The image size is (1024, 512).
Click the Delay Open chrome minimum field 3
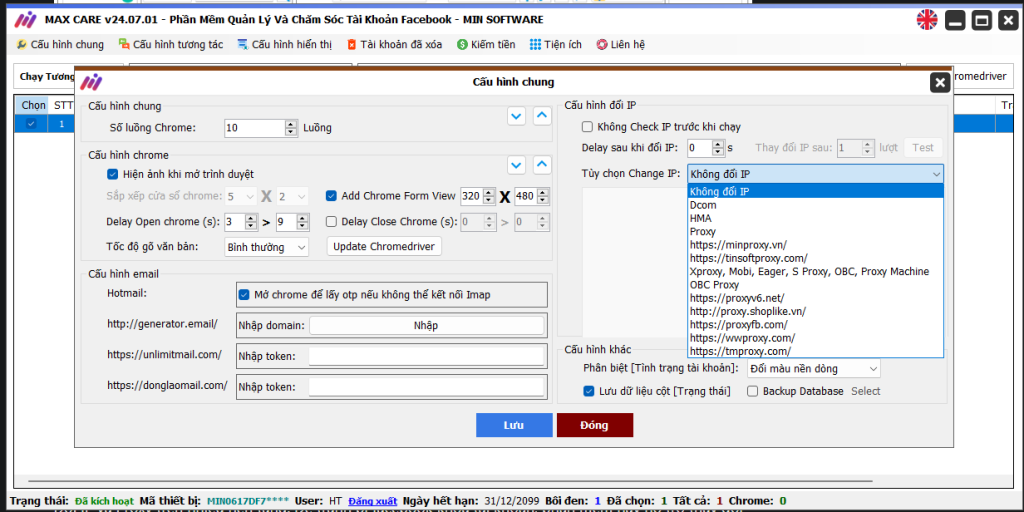(234, 222)
